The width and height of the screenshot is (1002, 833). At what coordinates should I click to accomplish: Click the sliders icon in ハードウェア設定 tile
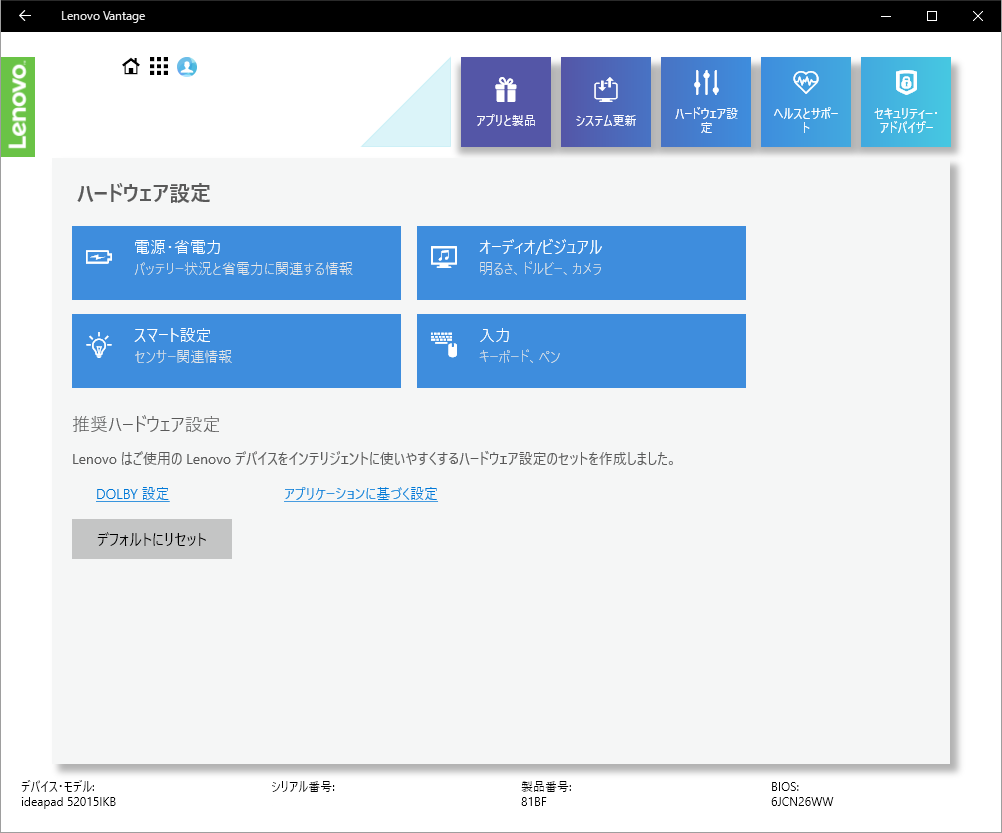706,82
